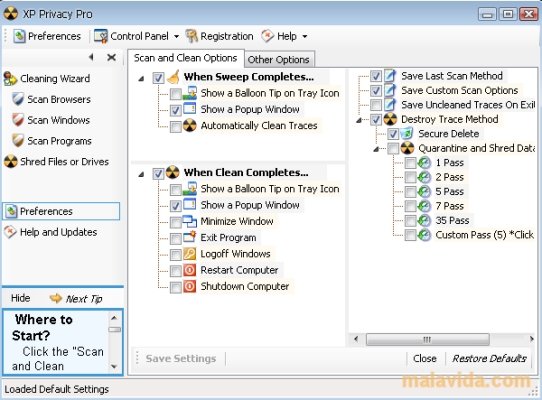Collapse the When Sweep Completes tree node
Viewport: 542px width, 400px height.
pos(141,79)
